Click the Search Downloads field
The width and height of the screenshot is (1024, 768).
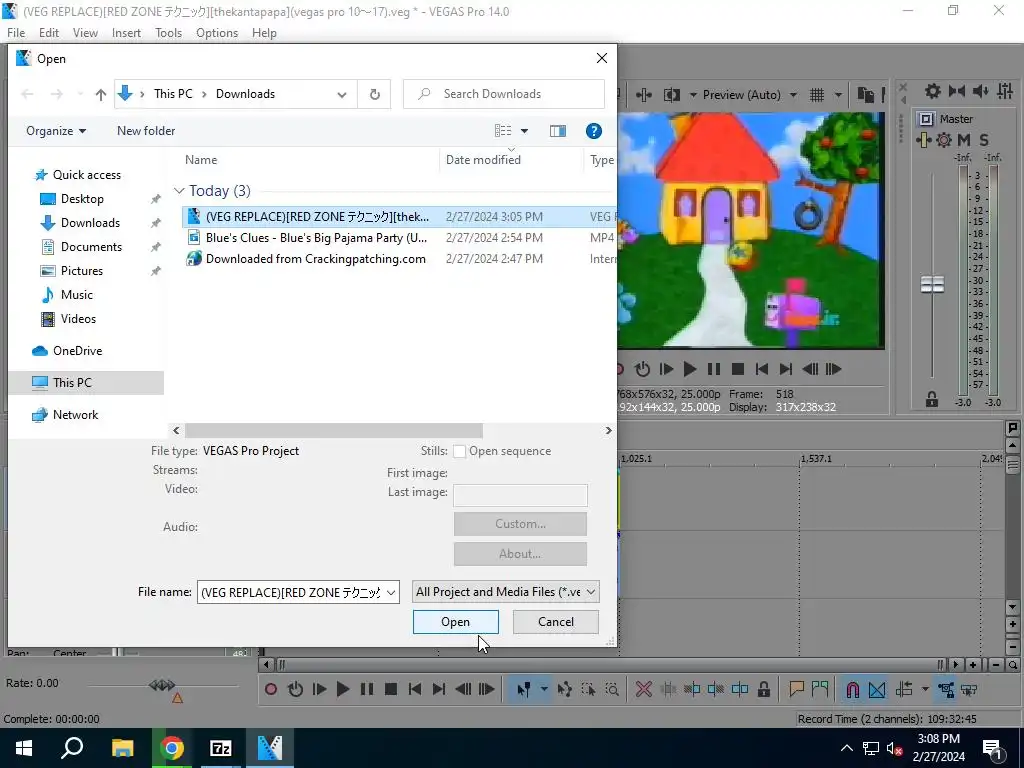[504, 94]
